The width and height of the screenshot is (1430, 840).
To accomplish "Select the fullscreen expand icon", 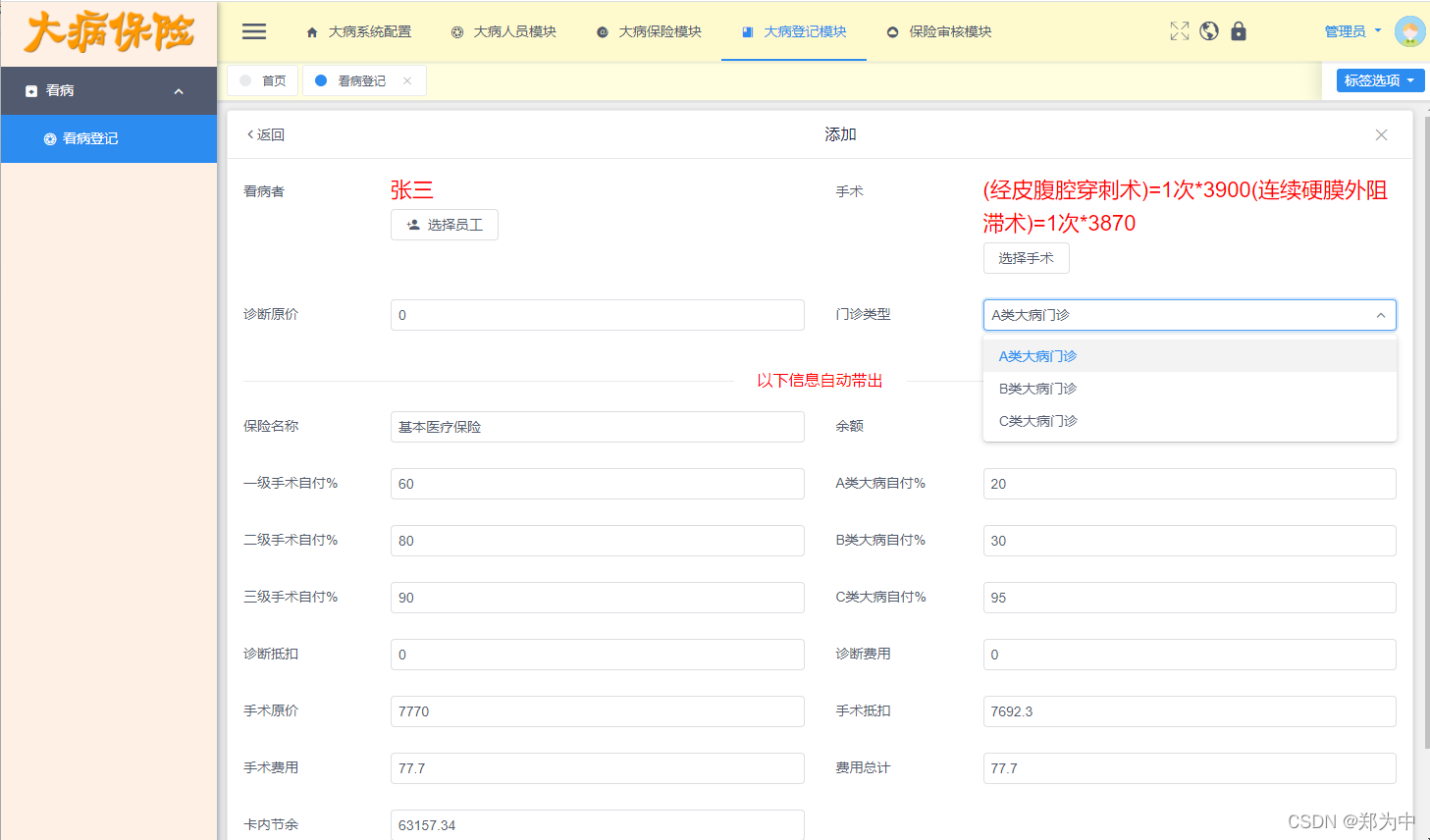I will [1179, 30].
